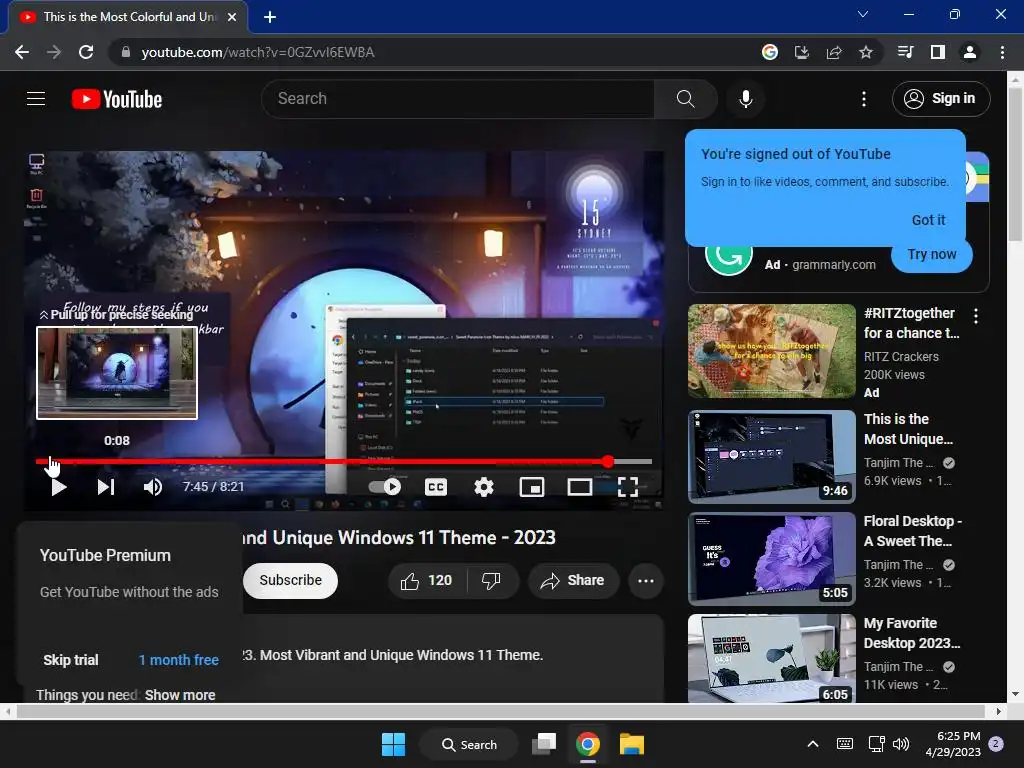The image size is (1024, 768).
Task: Open options for RITZtogether ad
Action: (x=976, y=317)
